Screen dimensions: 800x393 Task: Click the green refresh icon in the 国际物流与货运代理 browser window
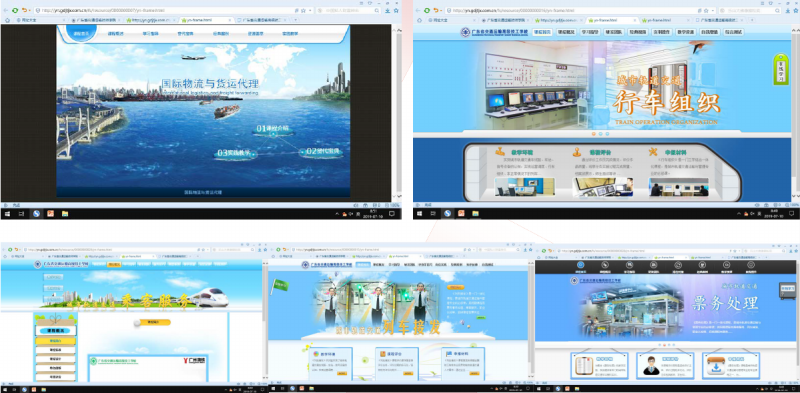pyautogui.click(x=15, y=10)
